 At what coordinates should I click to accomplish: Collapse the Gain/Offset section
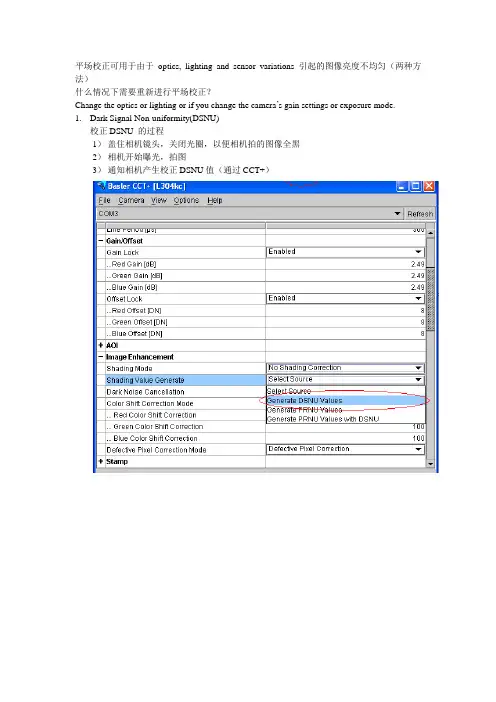[x=101, y=241]
